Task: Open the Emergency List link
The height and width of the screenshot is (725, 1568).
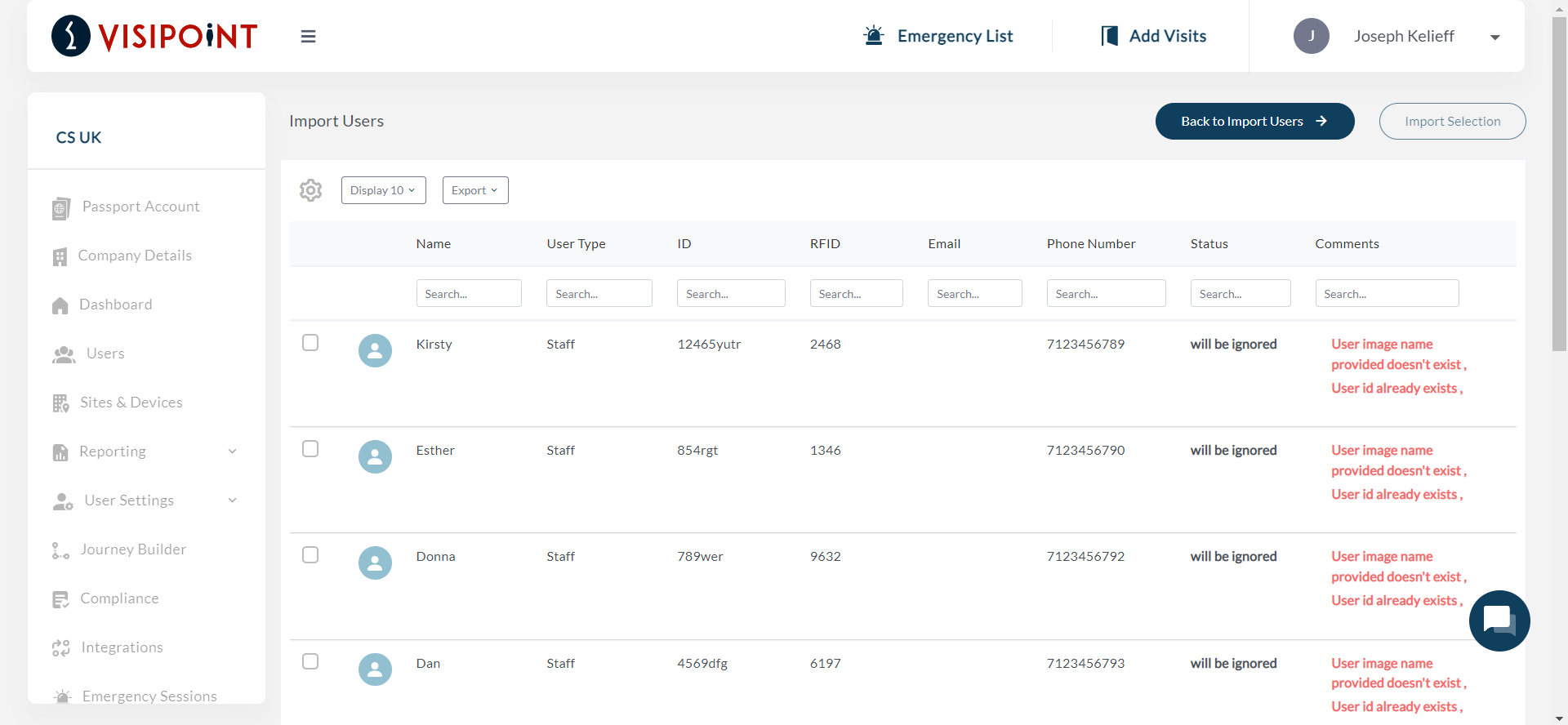Action: (x=955, y=36)
